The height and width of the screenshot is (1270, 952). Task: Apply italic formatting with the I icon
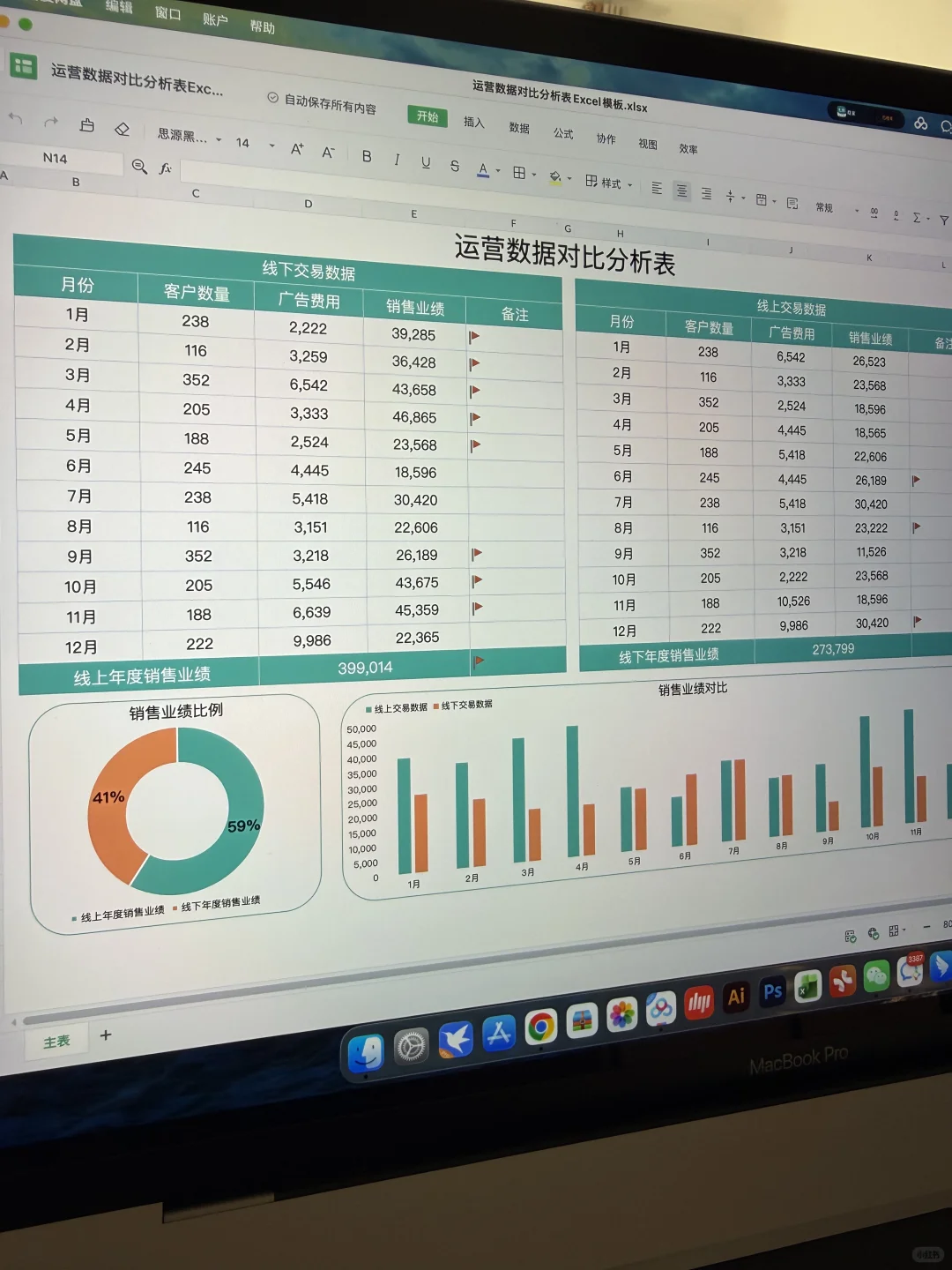click(x=398, y=160)
